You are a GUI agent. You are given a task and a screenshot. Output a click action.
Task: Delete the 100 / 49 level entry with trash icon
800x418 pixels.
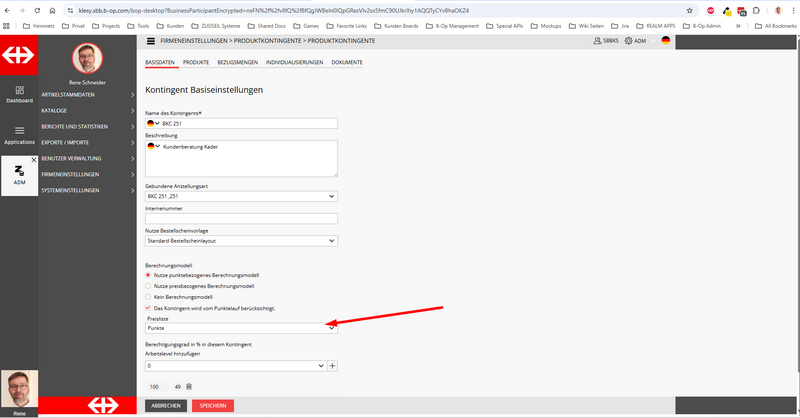pos(189,386)
